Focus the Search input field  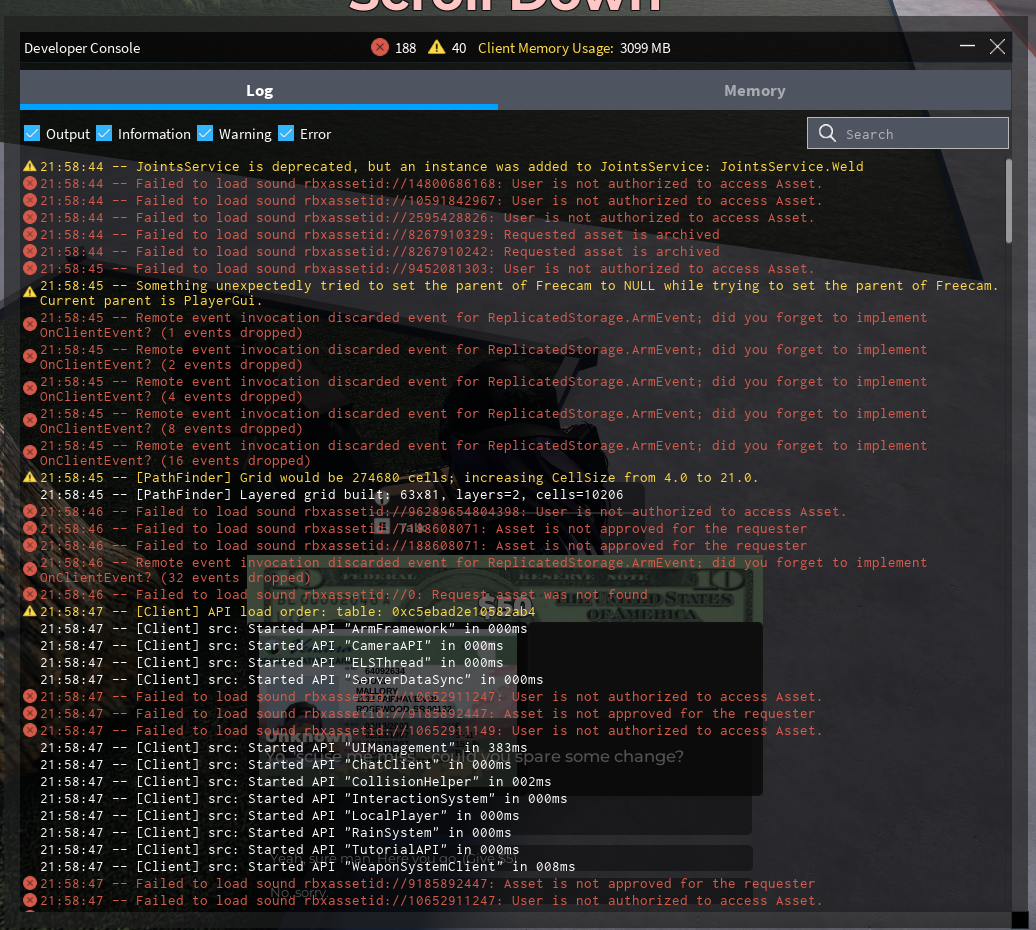(920, 133)
